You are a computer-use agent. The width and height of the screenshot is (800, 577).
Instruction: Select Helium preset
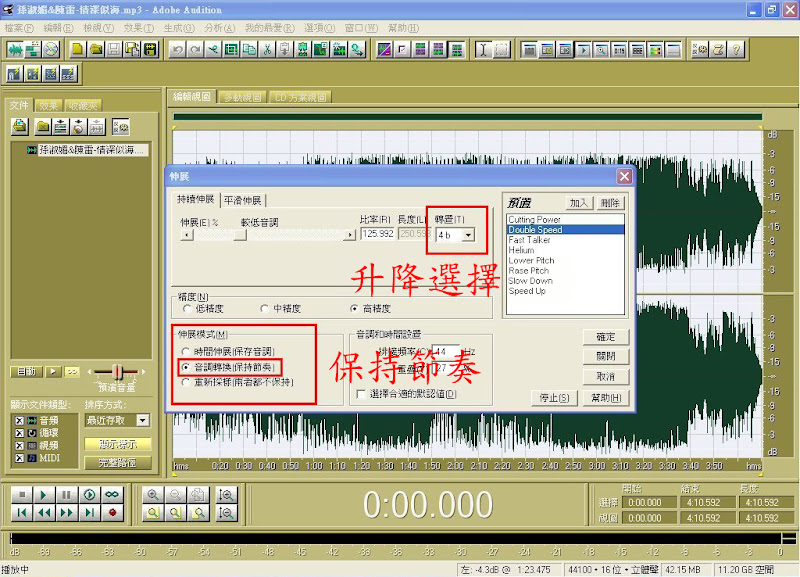tap(565, 250)
